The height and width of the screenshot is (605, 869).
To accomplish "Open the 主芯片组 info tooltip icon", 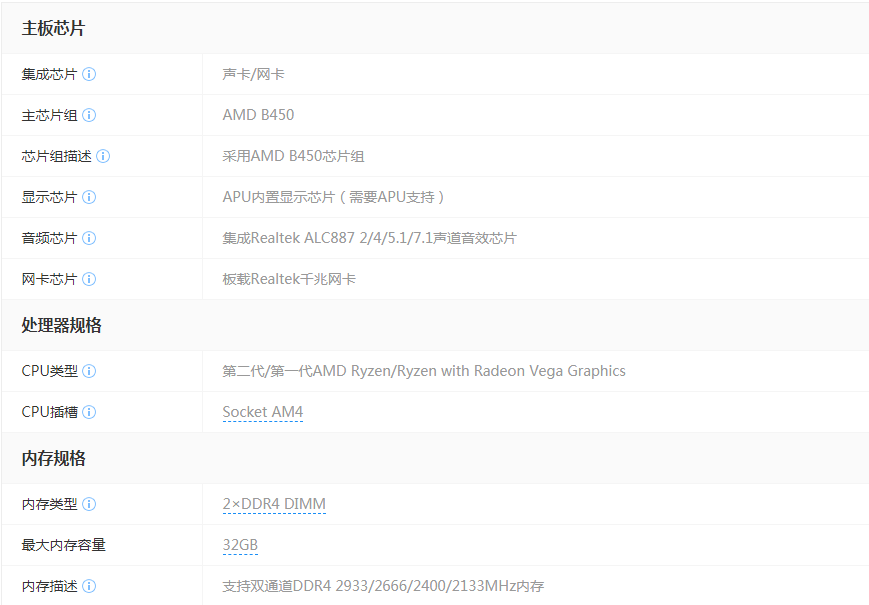I will [x=89, y=115].
